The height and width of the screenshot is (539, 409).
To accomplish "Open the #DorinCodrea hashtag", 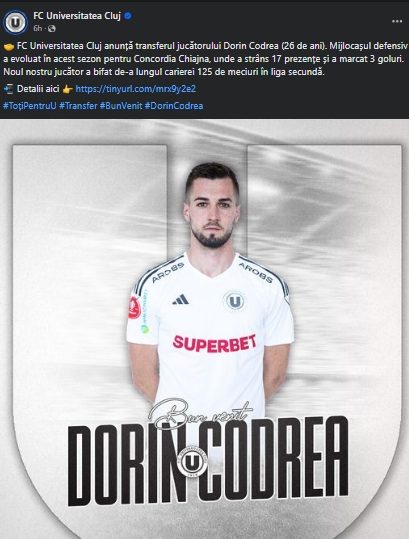I will (174, 106).
